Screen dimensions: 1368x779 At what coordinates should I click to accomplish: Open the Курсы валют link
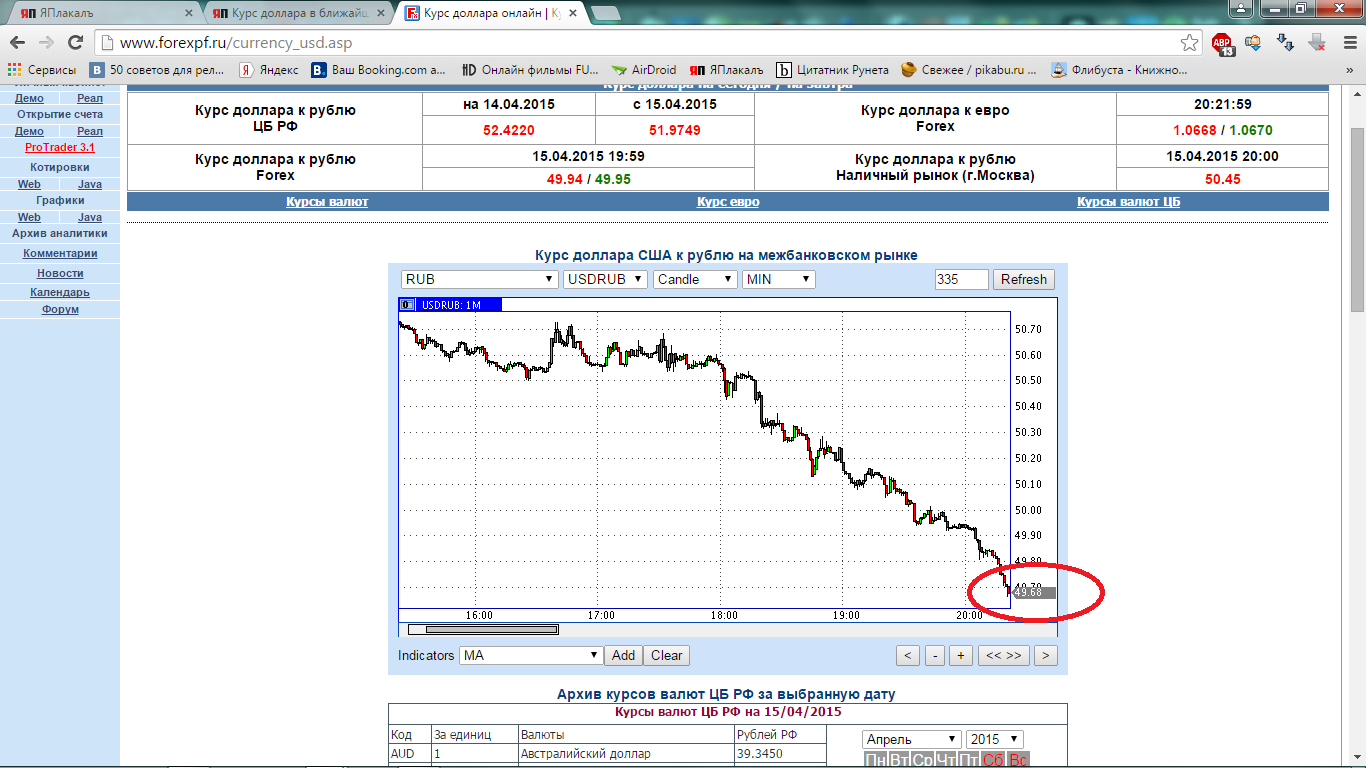[327, 201]
